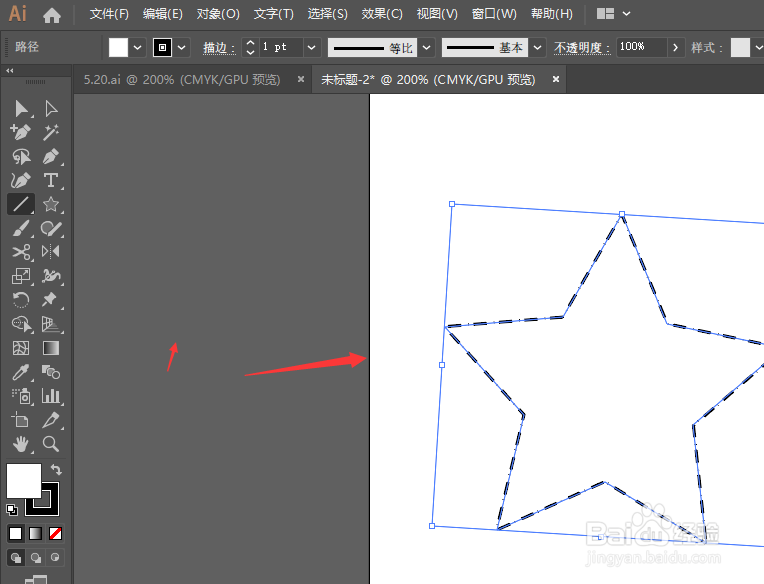The height and width of the screenshot is (584, 764).
Task: Select the Line Segment tool
Action: 21,204
